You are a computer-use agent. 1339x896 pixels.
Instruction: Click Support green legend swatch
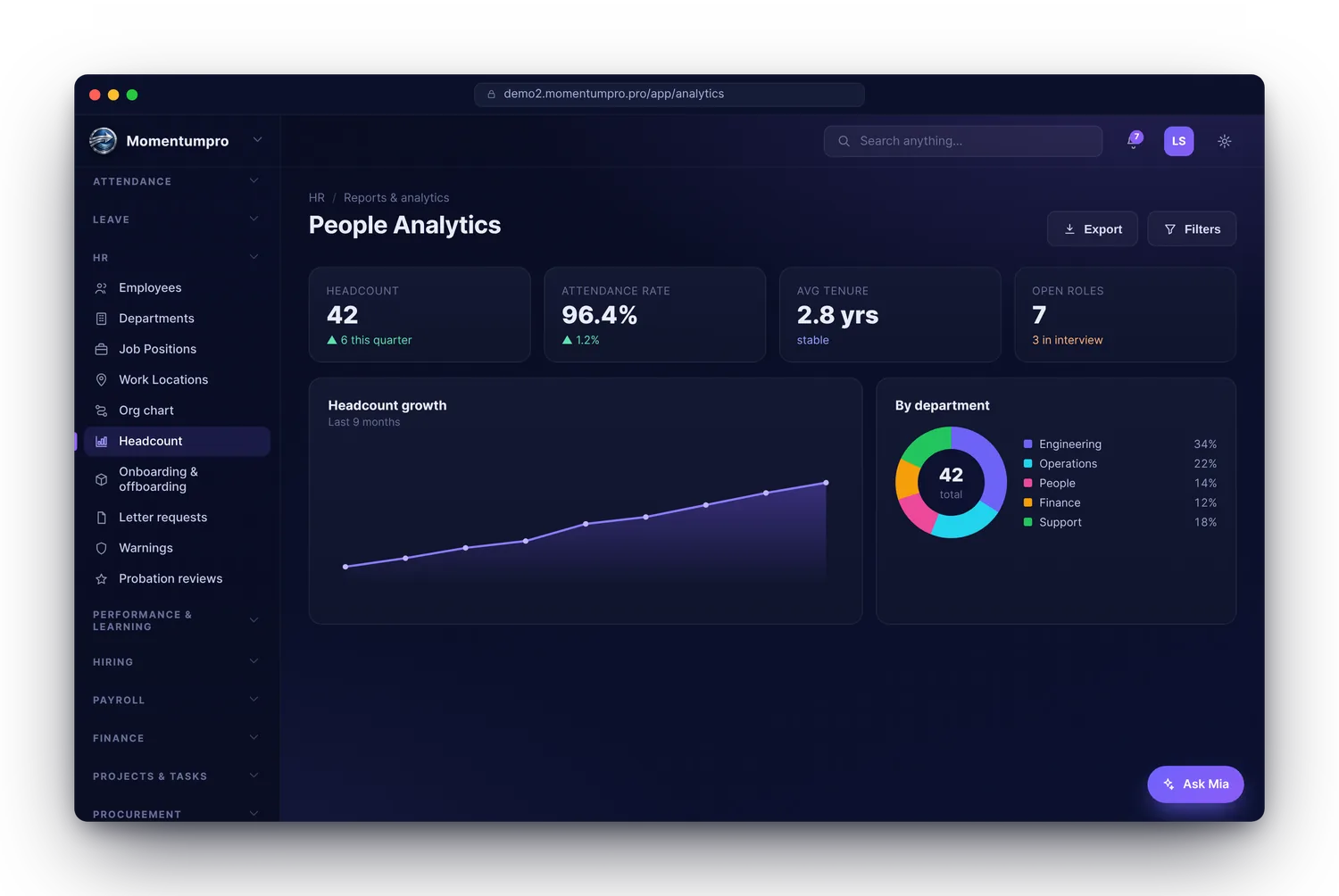click(1028, 523)
